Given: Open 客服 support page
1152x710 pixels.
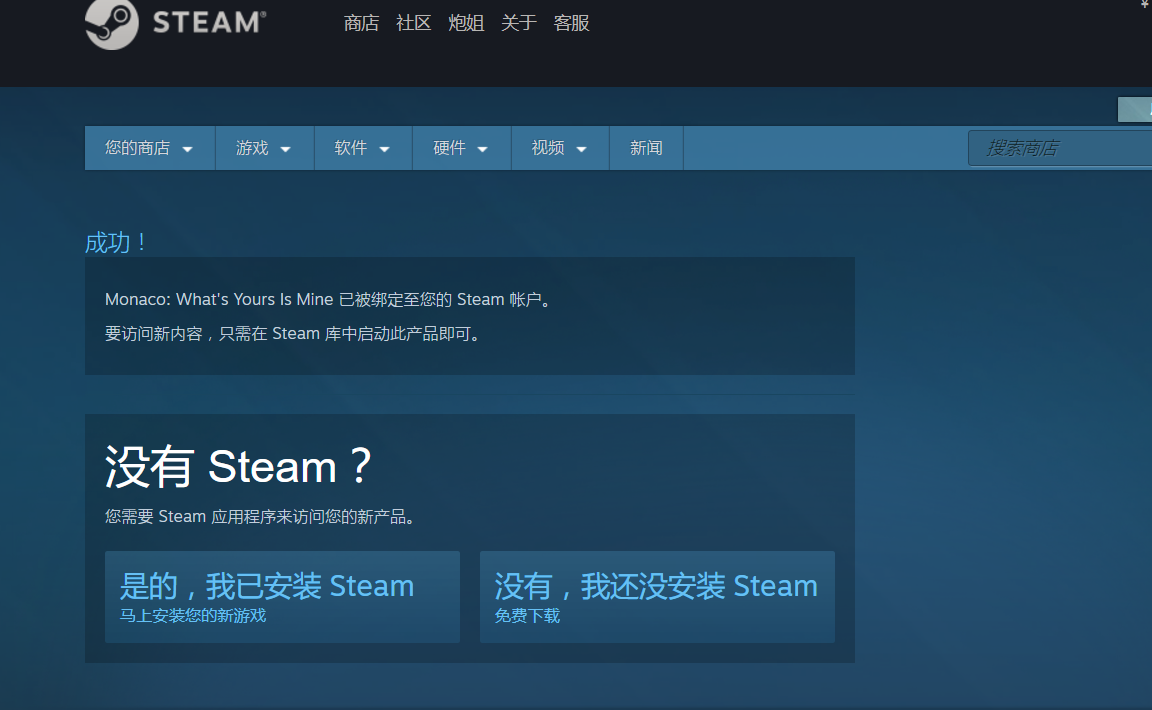Looking at the screenshot, I should [572, 23].
